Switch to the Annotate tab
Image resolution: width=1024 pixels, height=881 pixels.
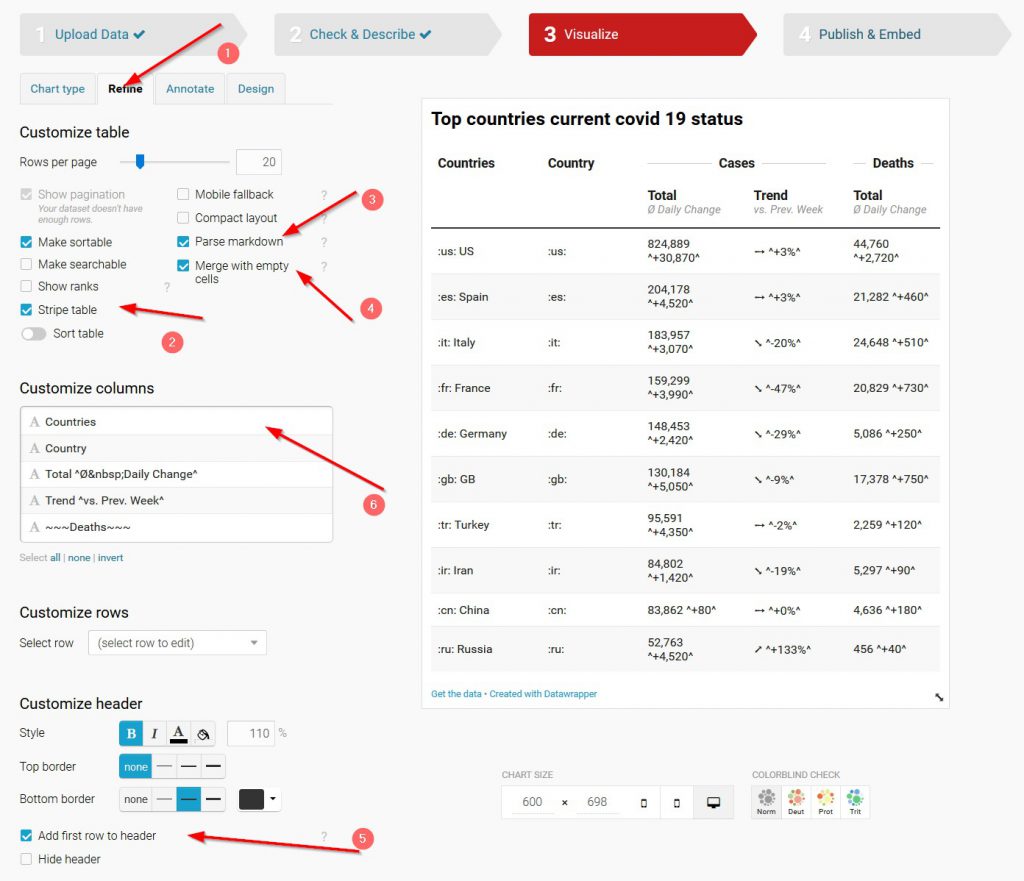click(190, 89)
